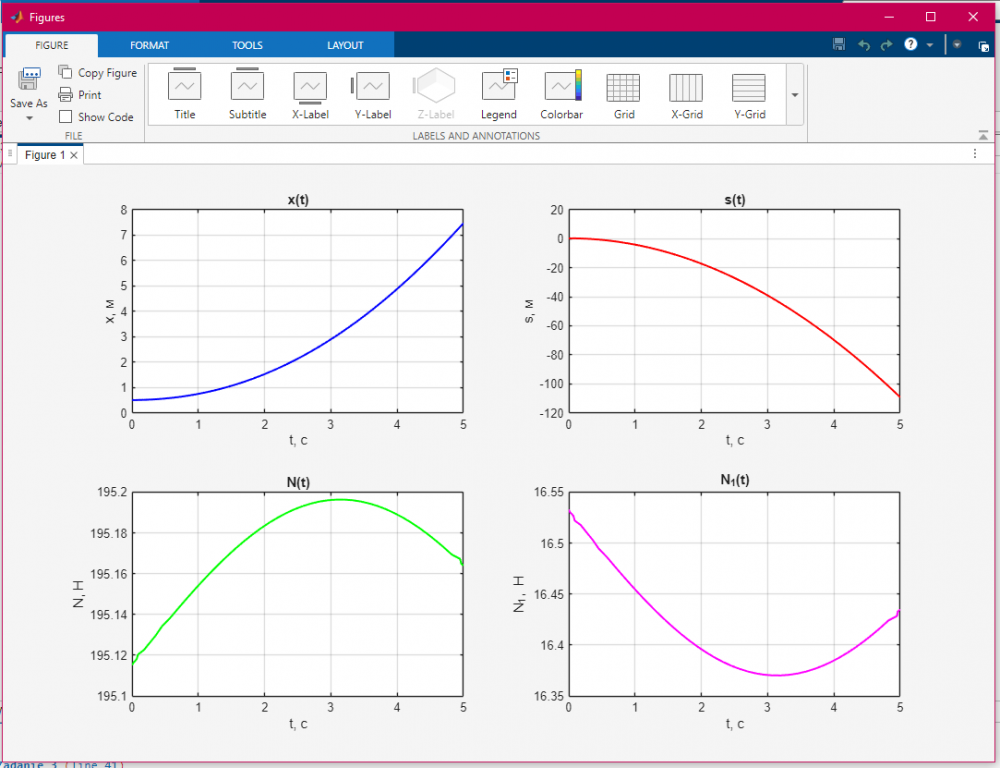
Task: Close the Figure 1 document tab
Action: point(74,155)
